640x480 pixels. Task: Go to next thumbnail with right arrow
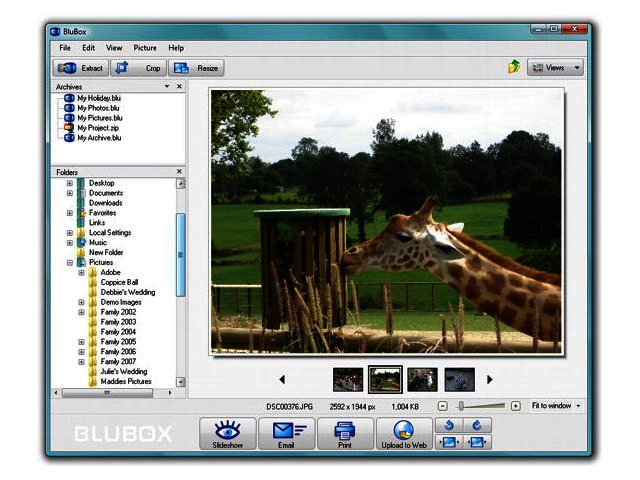(x=489, y=379)
